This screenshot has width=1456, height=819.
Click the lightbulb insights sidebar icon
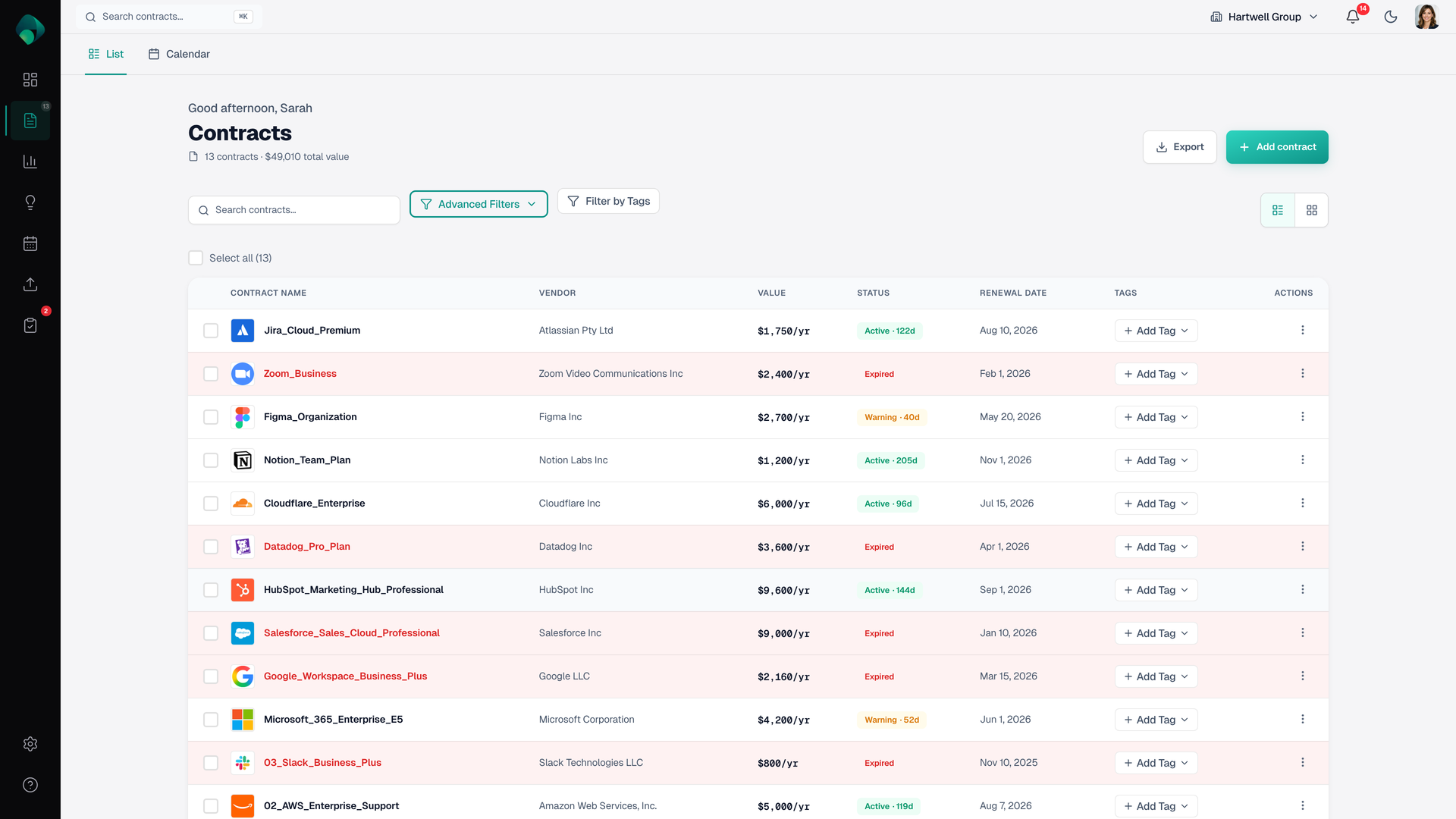30,202
